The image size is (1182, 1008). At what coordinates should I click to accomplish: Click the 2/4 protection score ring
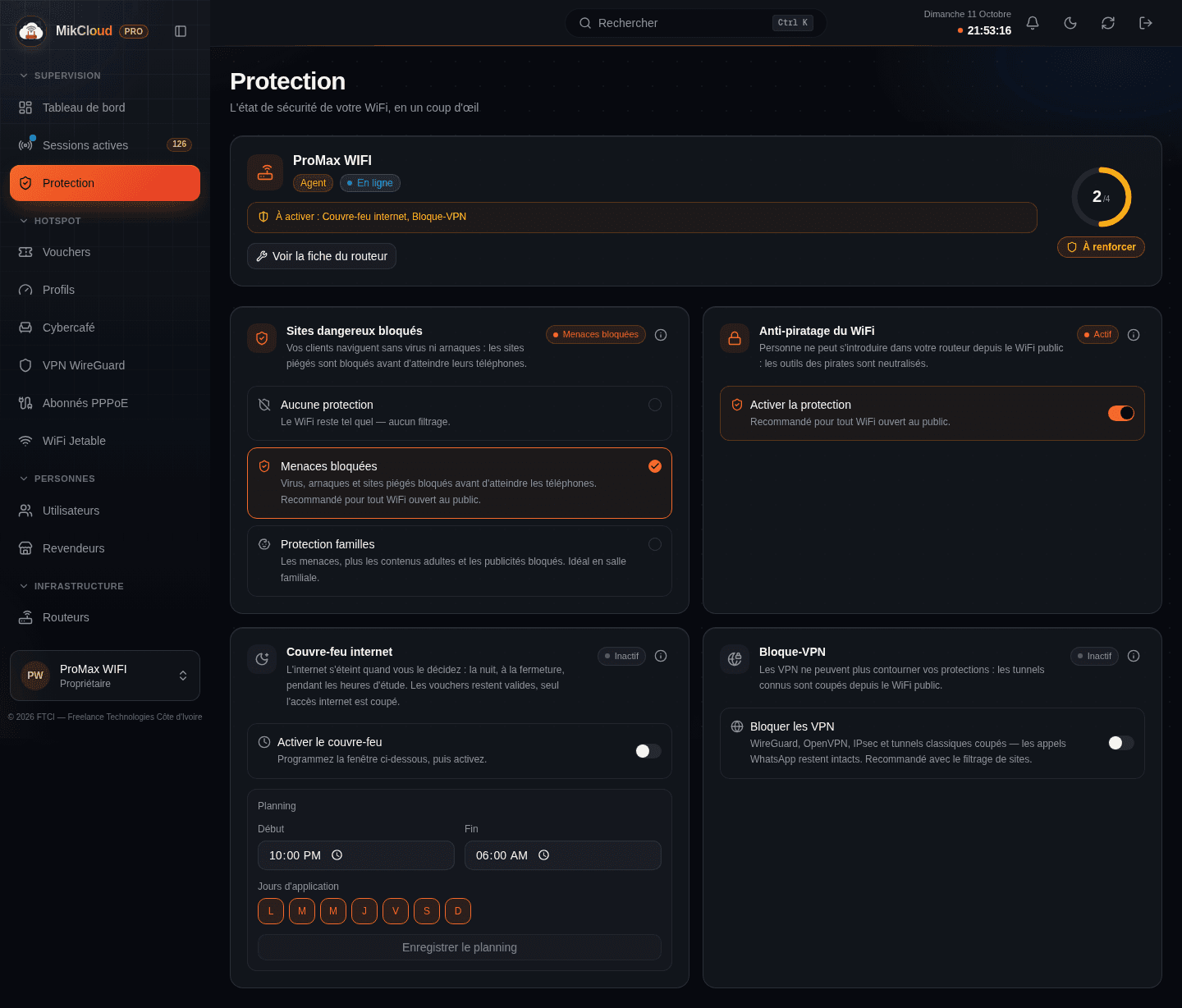1102,197
